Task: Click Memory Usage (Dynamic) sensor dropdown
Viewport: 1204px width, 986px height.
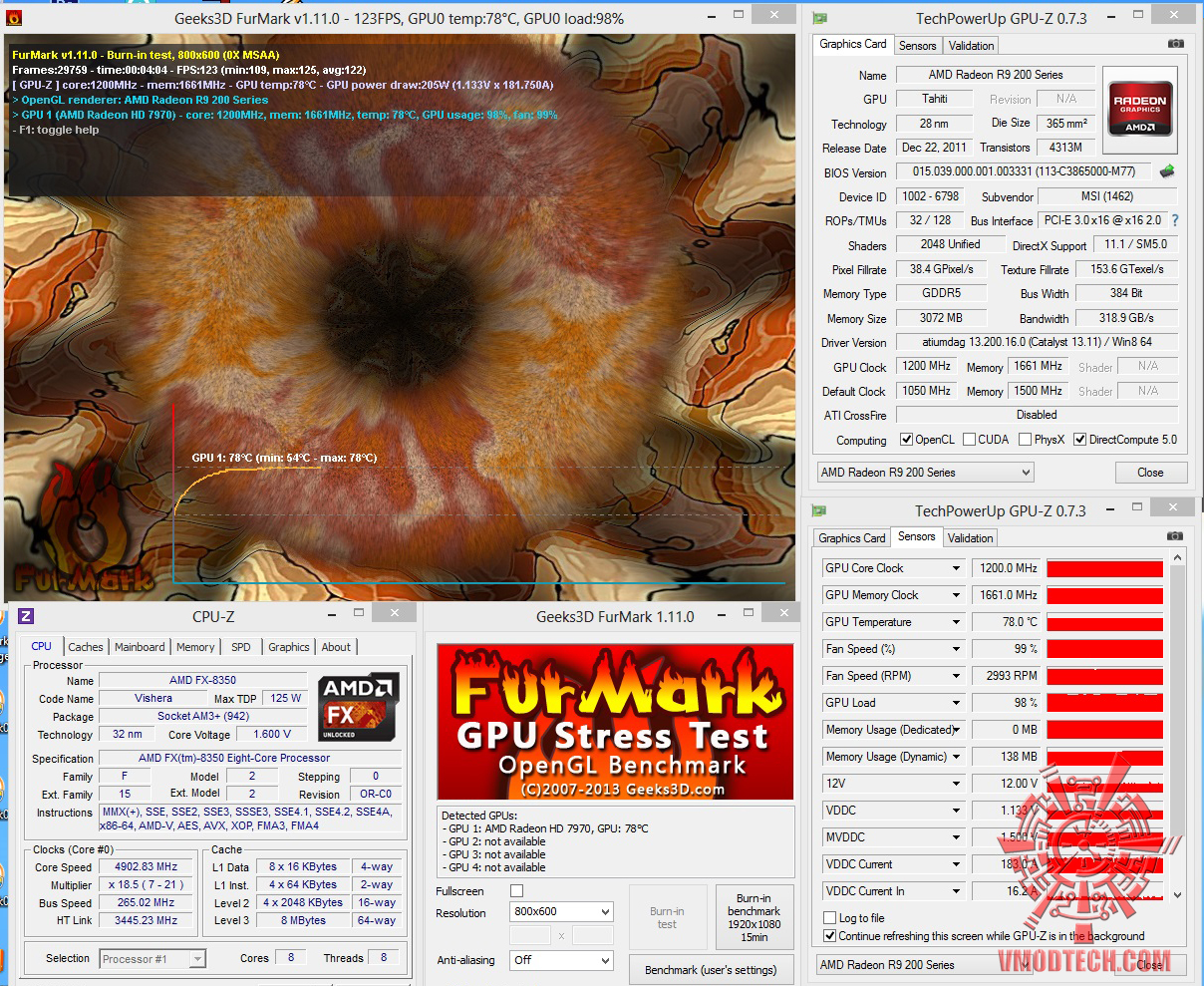Action: [893, 757]
